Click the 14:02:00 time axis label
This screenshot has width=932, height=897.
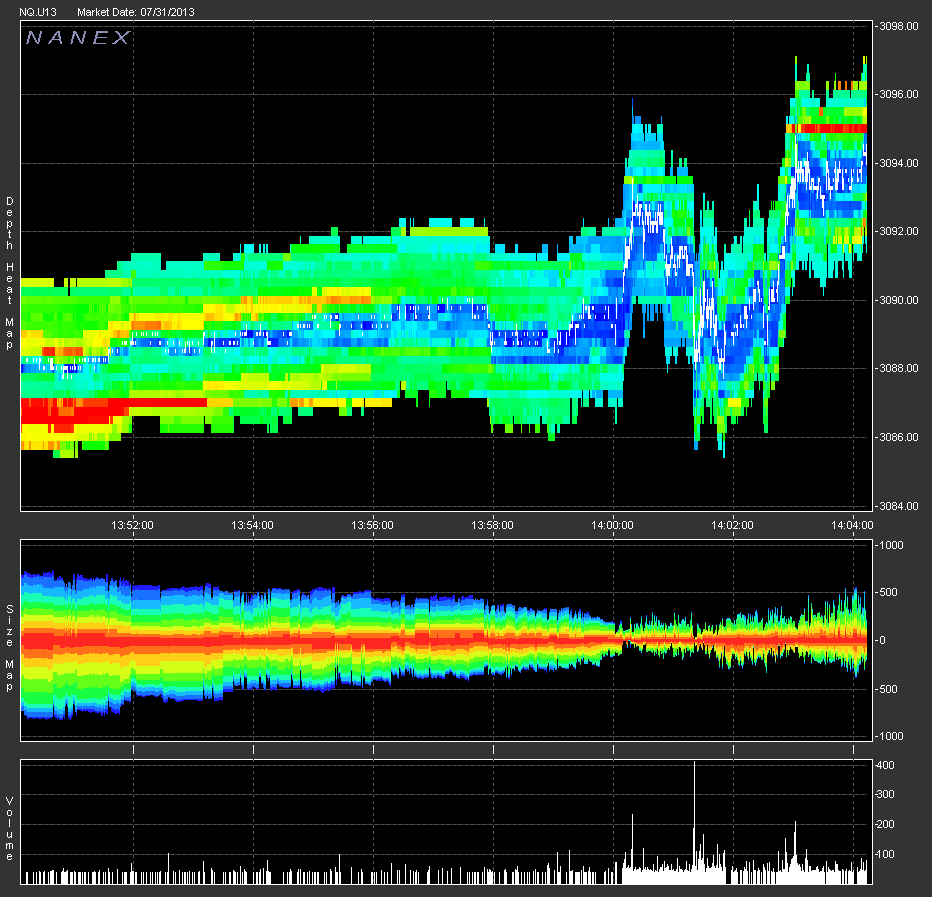click(733, 525)
